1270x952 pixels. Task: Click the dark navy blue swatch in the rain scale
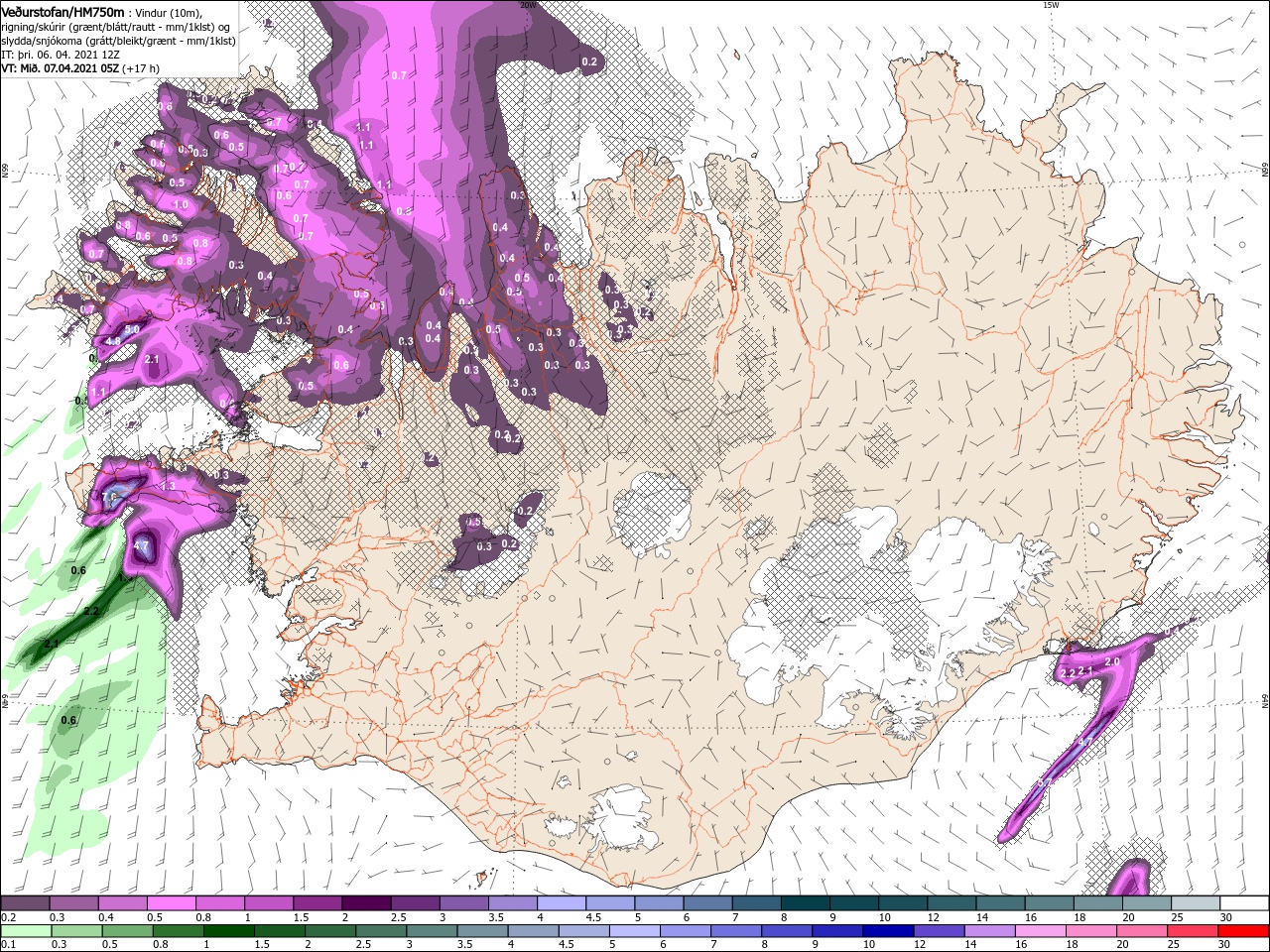887,931
